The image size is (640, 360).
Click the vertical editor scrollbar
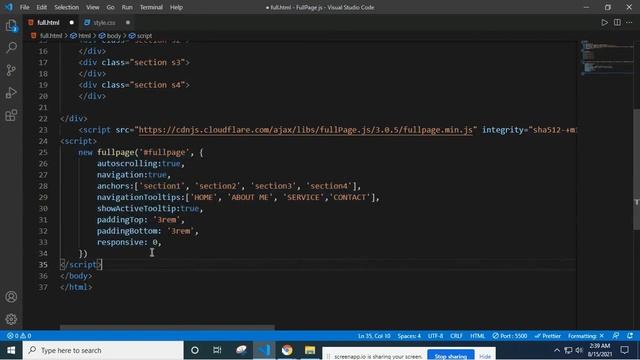click(636, 169)
